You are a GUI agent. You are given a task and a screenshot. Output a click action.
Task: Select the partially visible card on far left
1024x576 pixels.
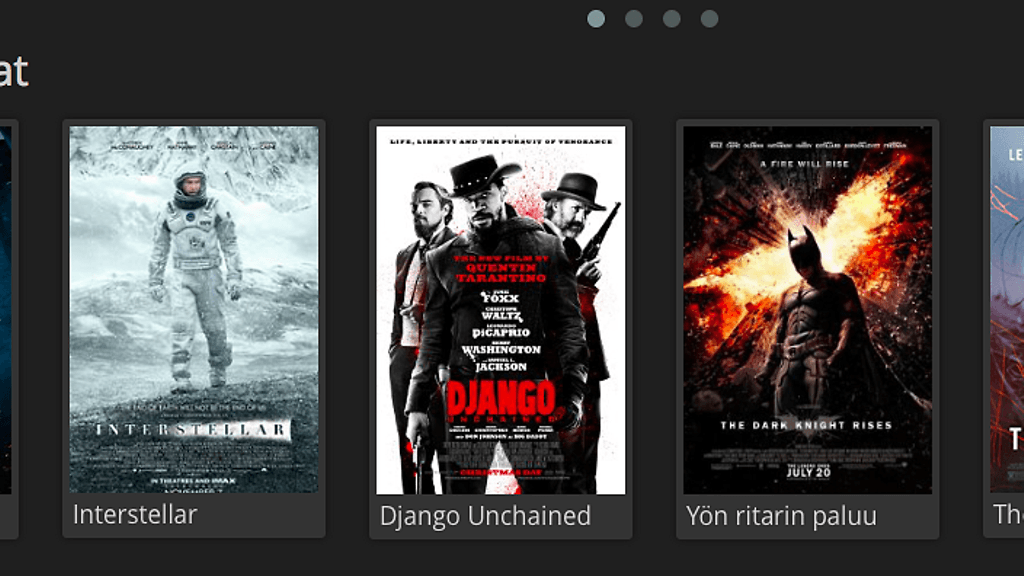8,328
